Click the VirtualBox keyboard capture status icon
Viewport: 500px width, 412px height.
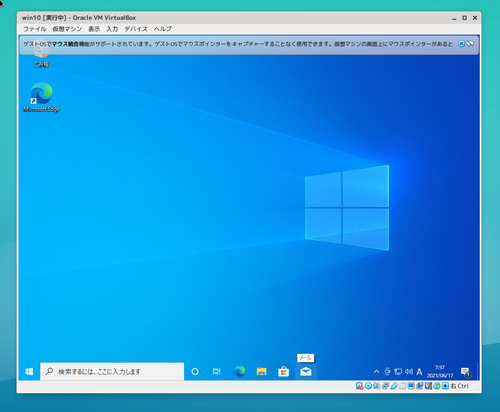coord(445,386)
